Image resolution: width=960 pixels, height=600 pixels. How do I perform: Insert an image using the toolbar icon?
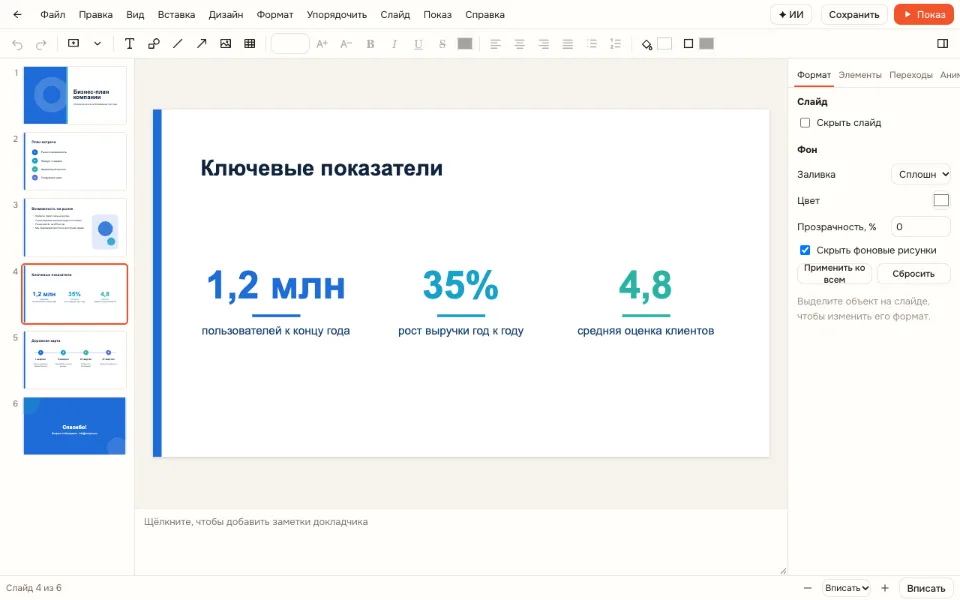coord(225,43)
